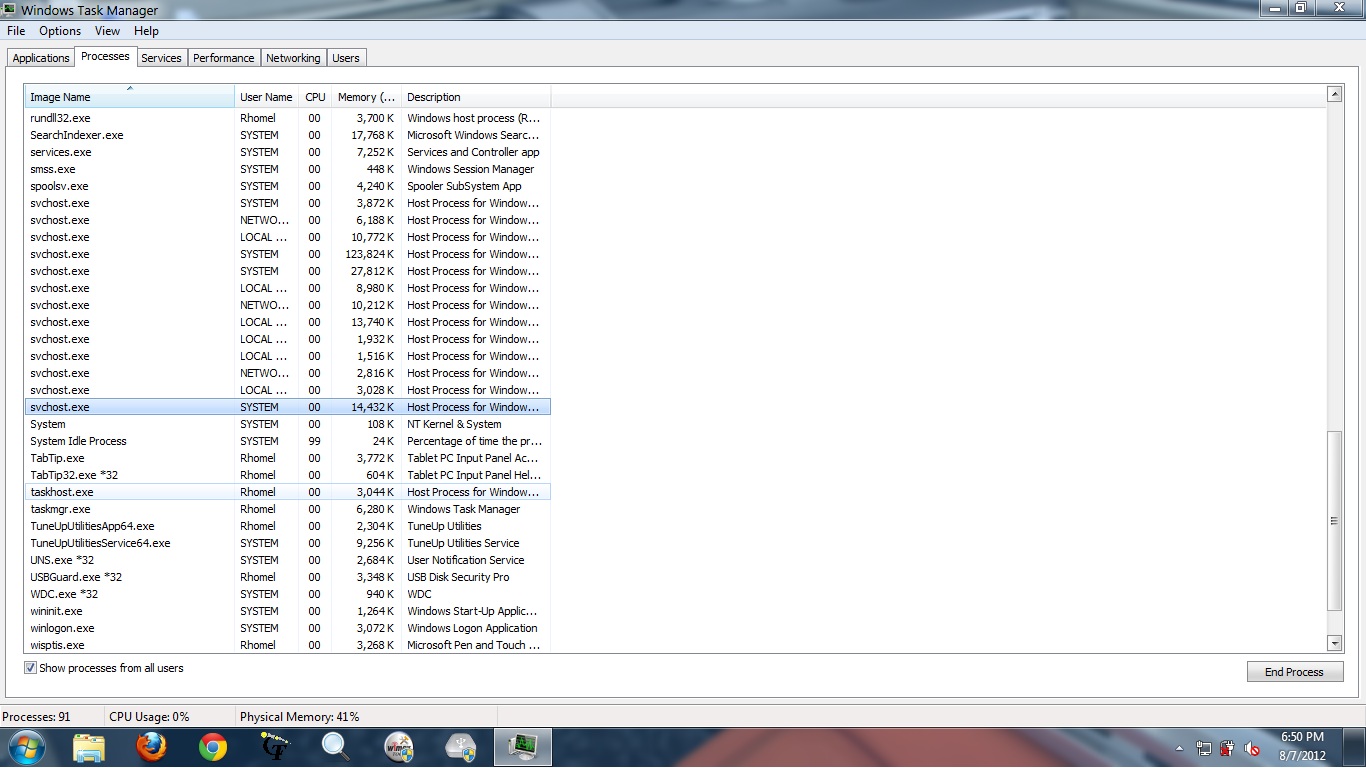The height and width of the screenshot is (768, 1366).
Task: Select the TuneUpUtilitiesApp64.exe process
Action: coord(287,526)
